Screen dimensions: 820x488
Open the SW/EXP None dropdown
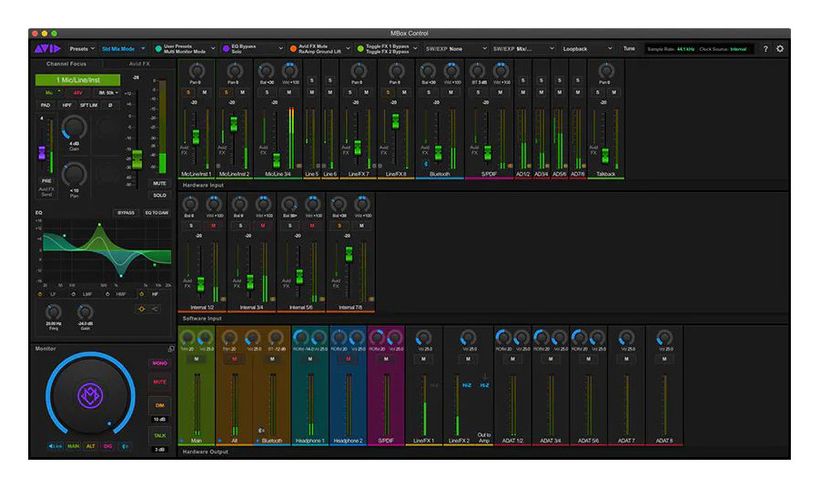coord(456,49)
